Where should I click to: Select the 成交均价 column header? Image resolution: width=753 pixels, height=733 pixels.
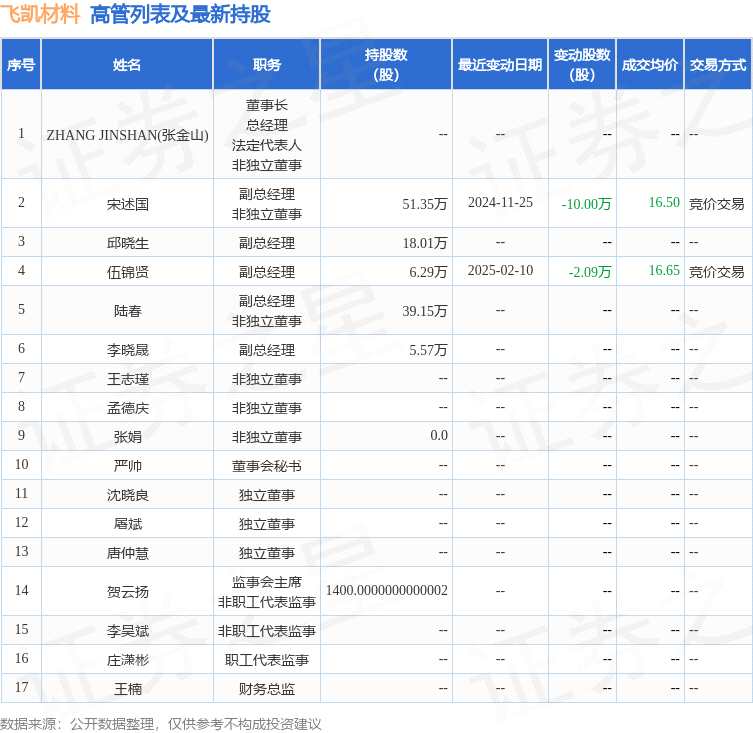click(x=650, y=64)
